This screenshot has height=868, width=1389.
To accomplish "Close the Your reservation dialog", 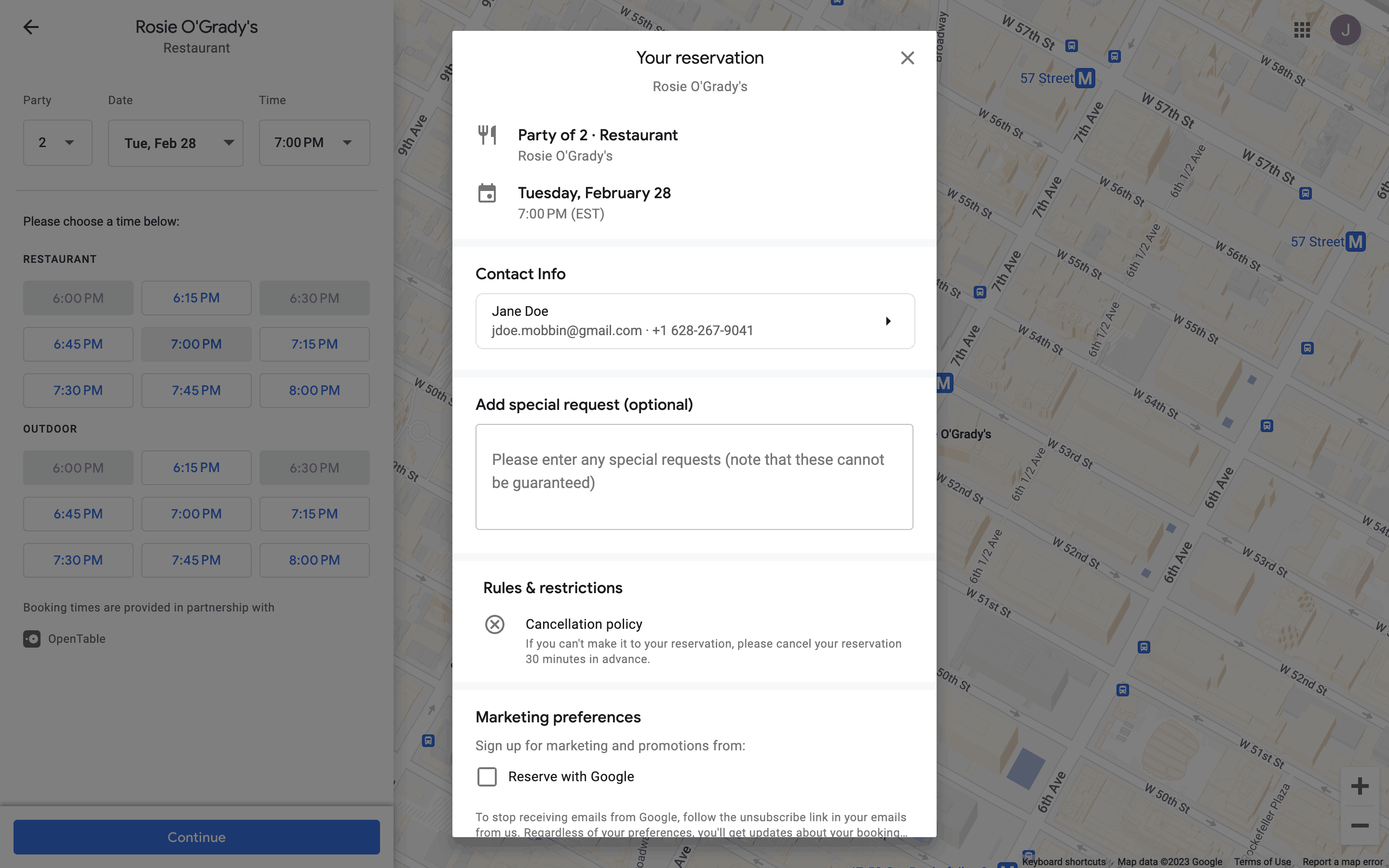I will click(907, 58).
